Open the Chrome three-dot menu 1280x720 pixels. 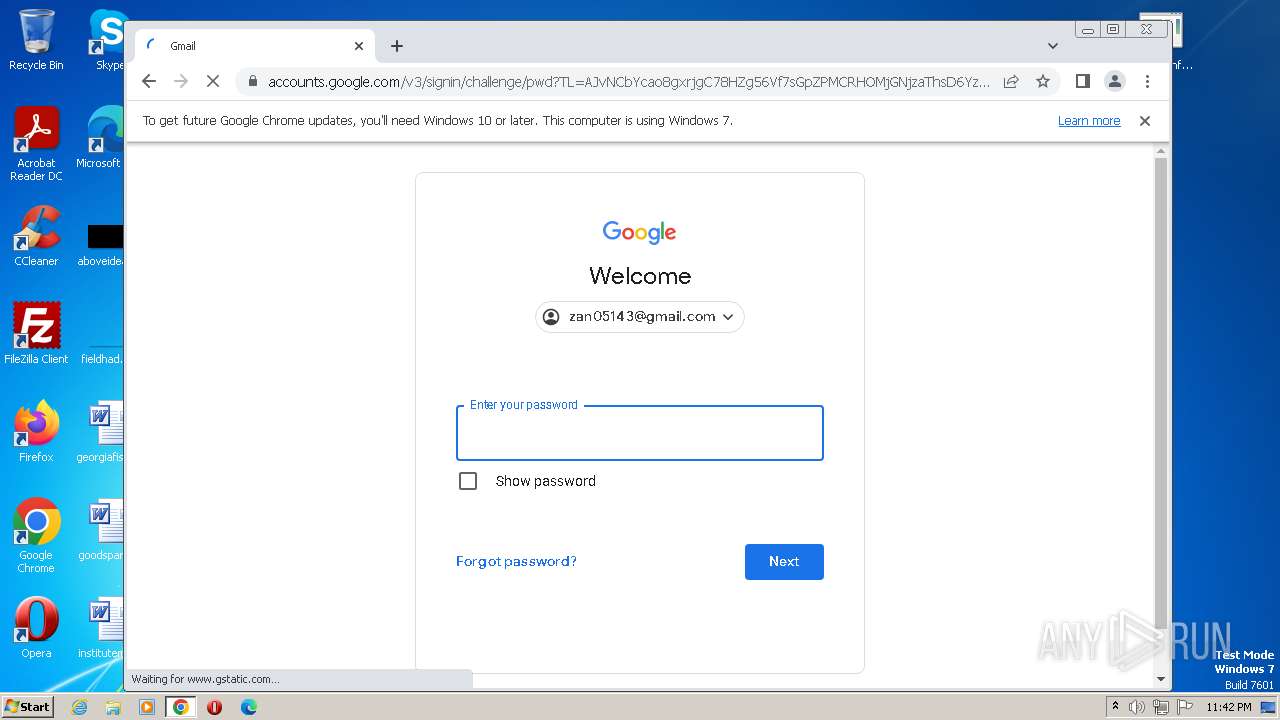pyautogui.click(x=1147, y=81)
